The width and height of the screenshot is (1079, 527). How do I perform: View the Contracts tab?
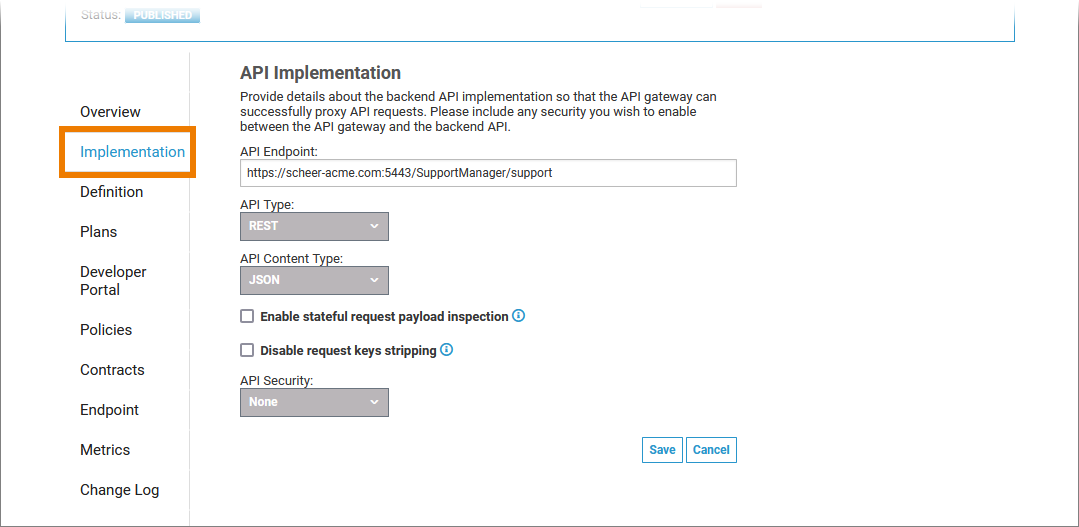point(112,370)
